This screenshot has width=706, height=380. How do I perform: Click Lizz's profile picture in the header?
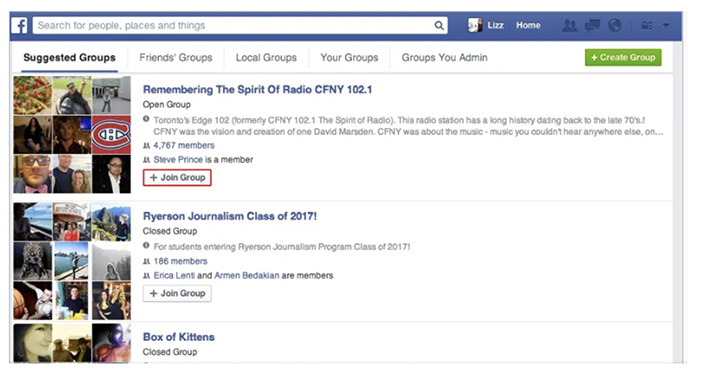[475, 25]
